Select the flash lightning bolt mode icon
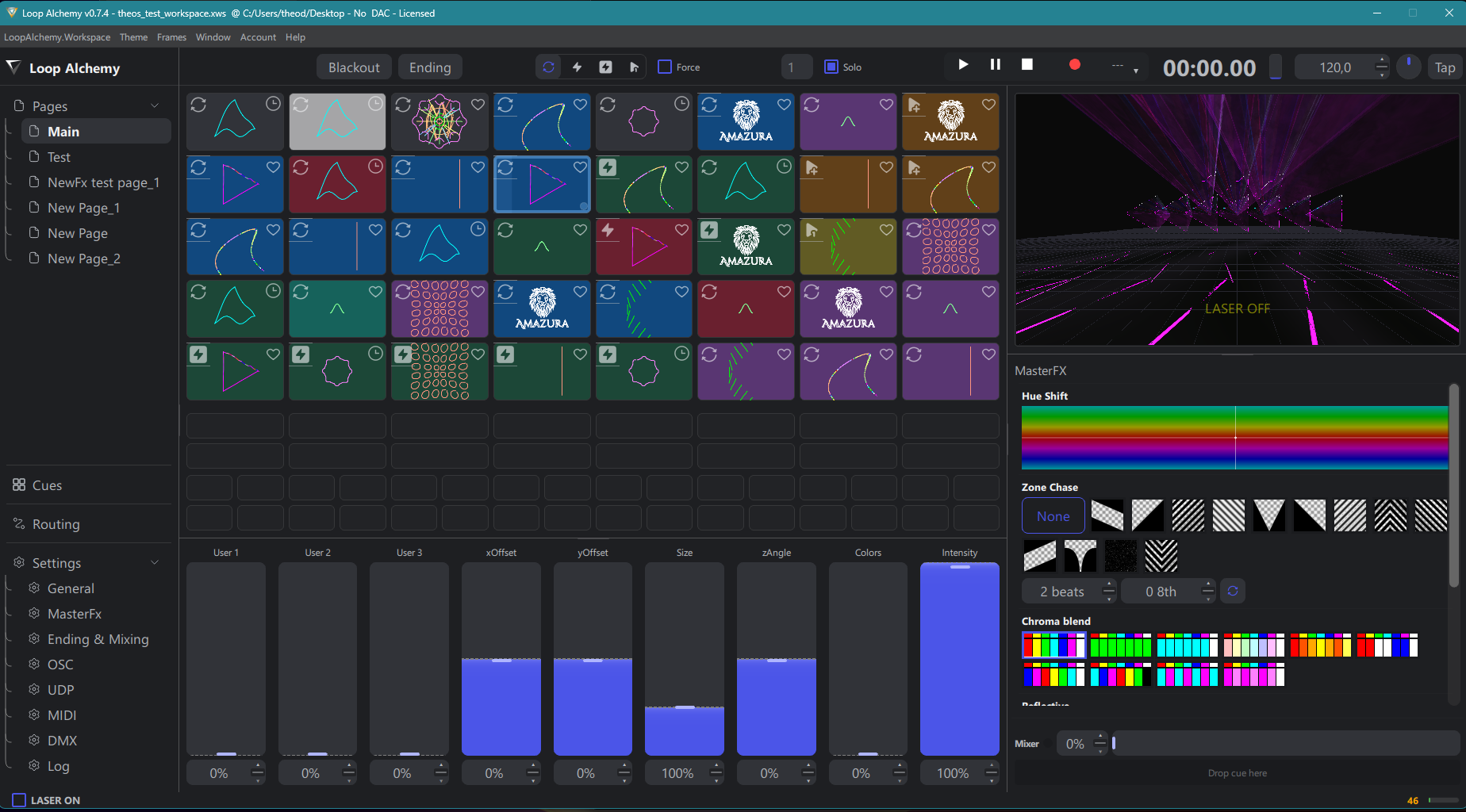 pyautogui.click(x=577, y=67)
